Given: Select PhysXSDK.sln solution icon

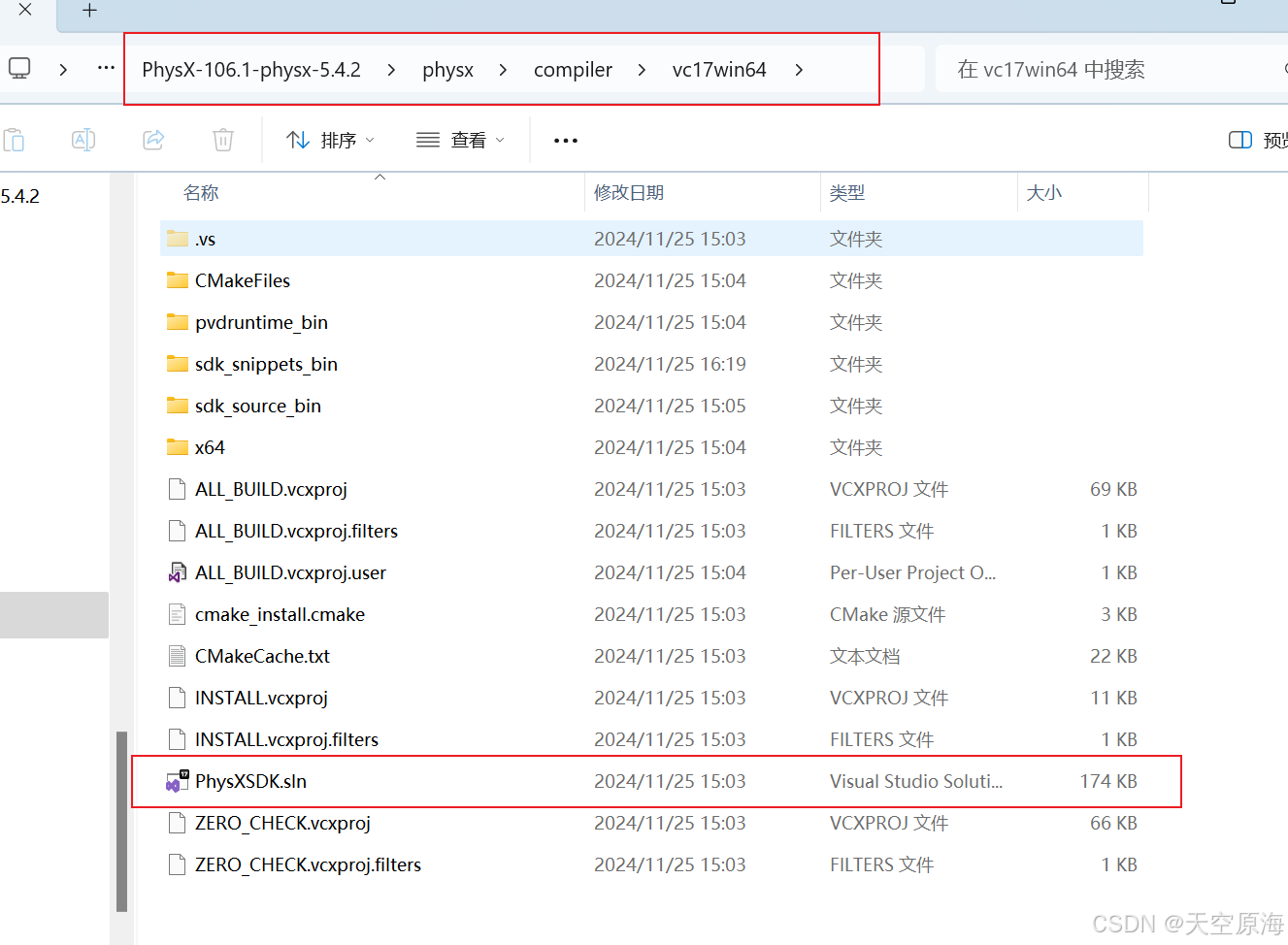Looking at the screenshot, I should pyautogui.click(x=177, y=781).
